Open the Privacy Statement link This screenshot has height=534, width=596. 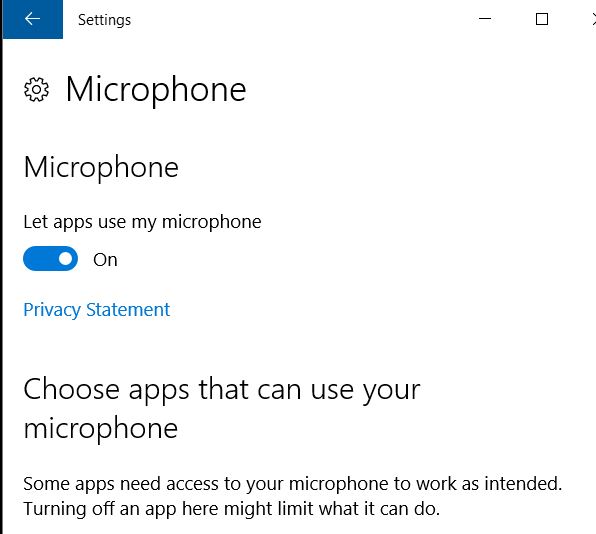tap(97, 310)
